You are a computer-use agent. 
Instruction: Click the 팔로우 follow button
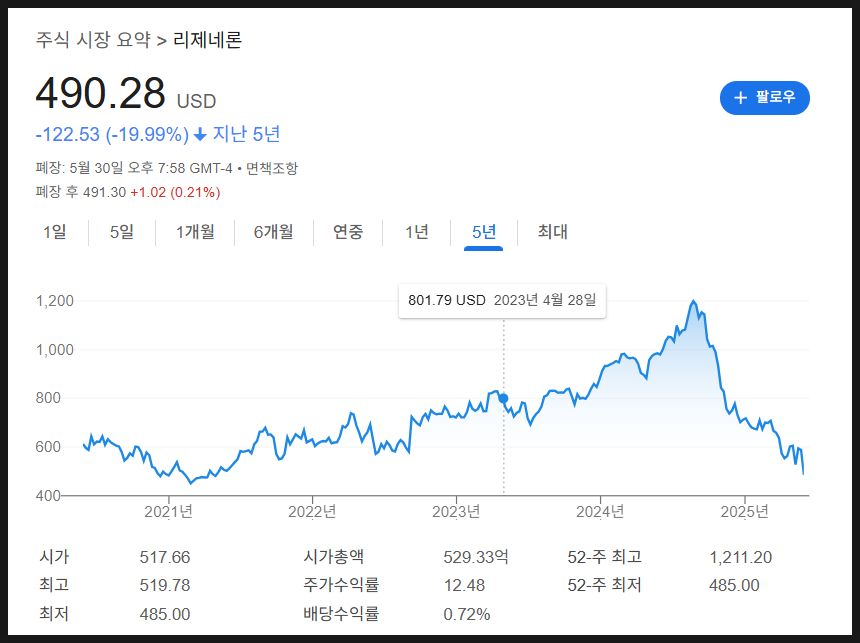tap(764, 98)
